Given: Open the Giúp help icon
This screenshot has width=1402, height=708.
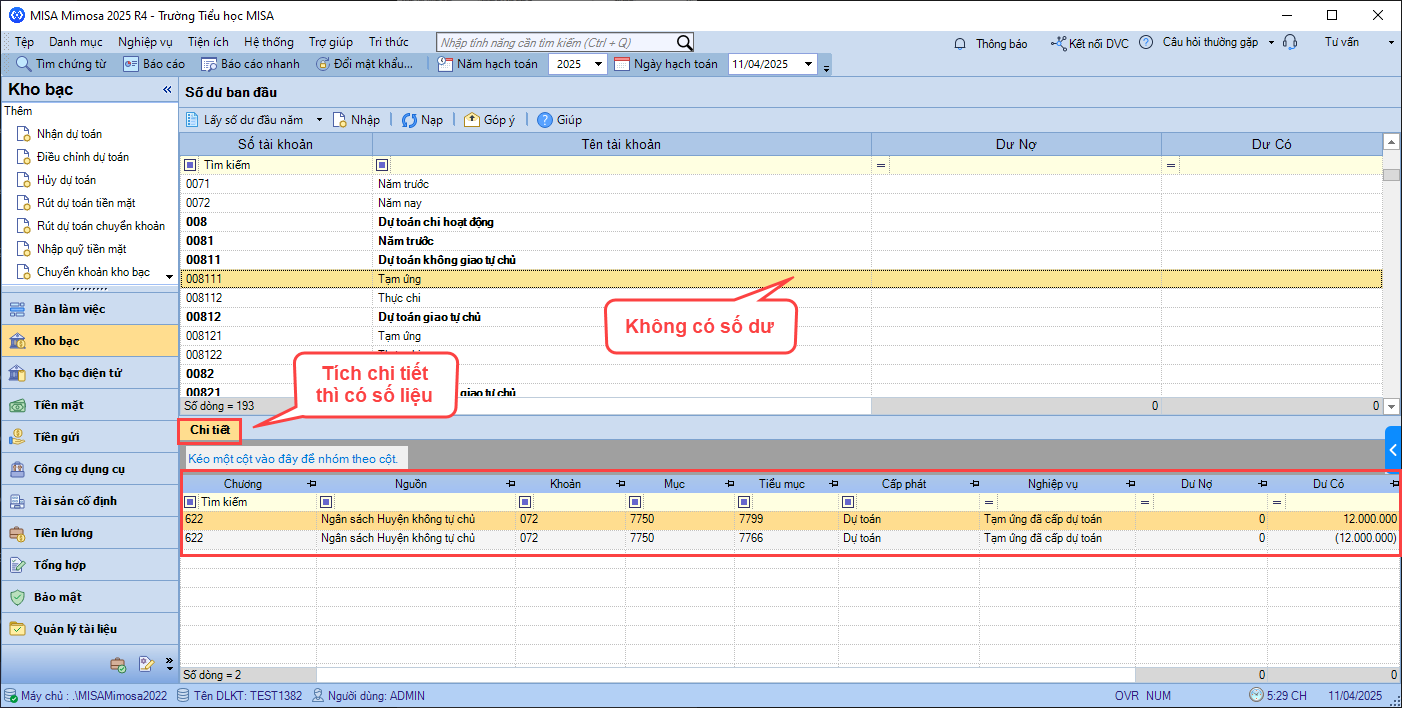Looking at the screenshot, I should (545, 120).
